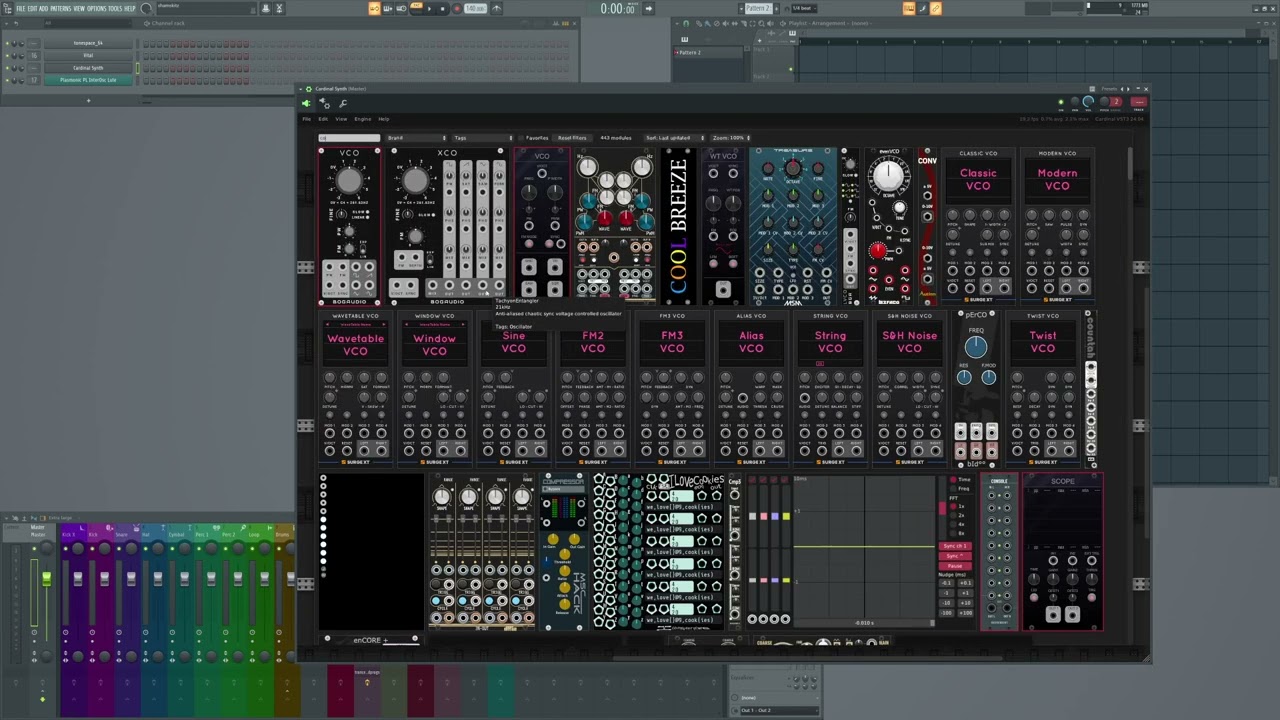Click the Stop button in transport bar
1280x720 pixels.
tap(442, 9)
